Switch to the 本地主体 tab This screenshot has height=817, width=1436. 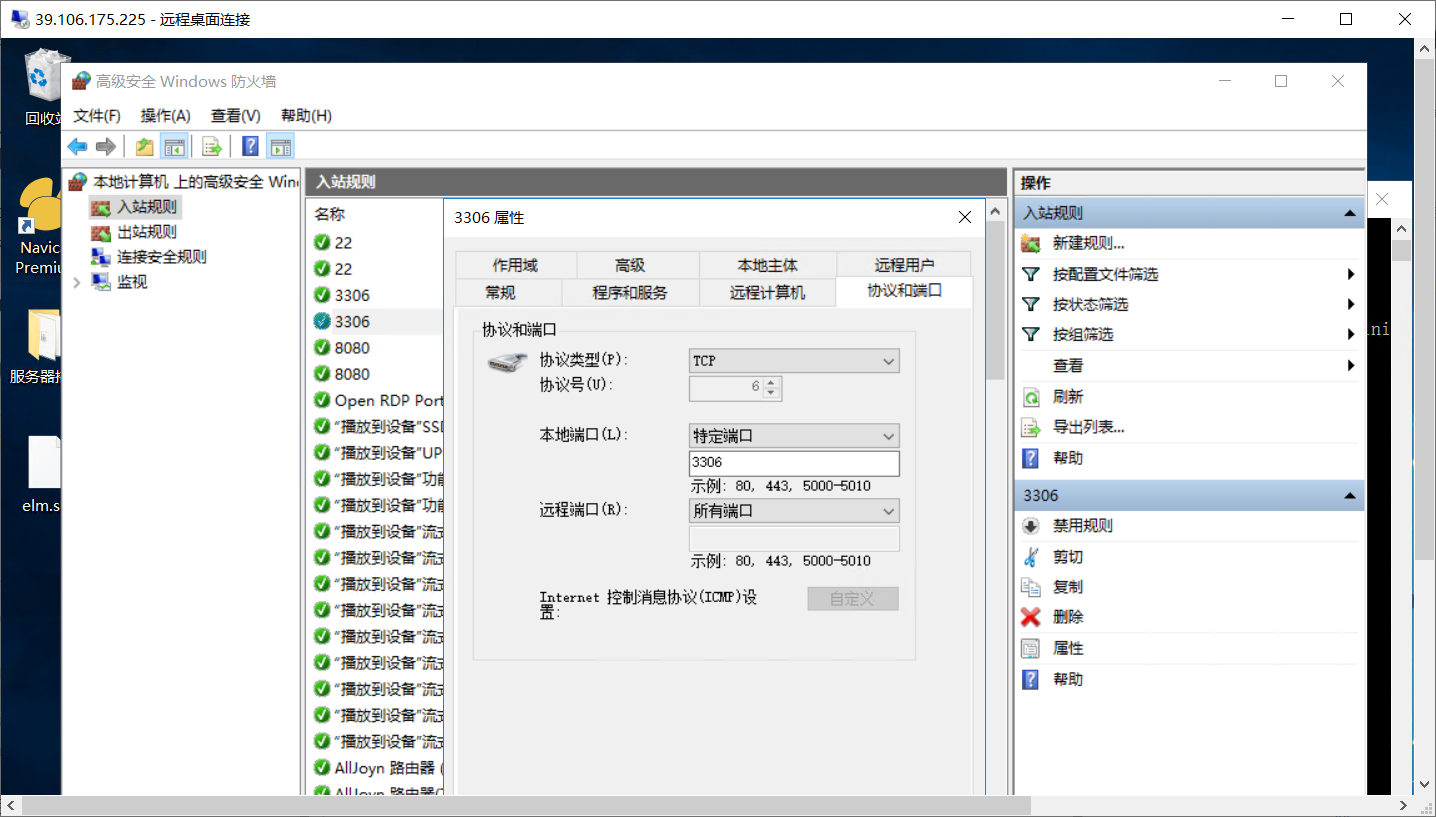(x=767, y=265)
